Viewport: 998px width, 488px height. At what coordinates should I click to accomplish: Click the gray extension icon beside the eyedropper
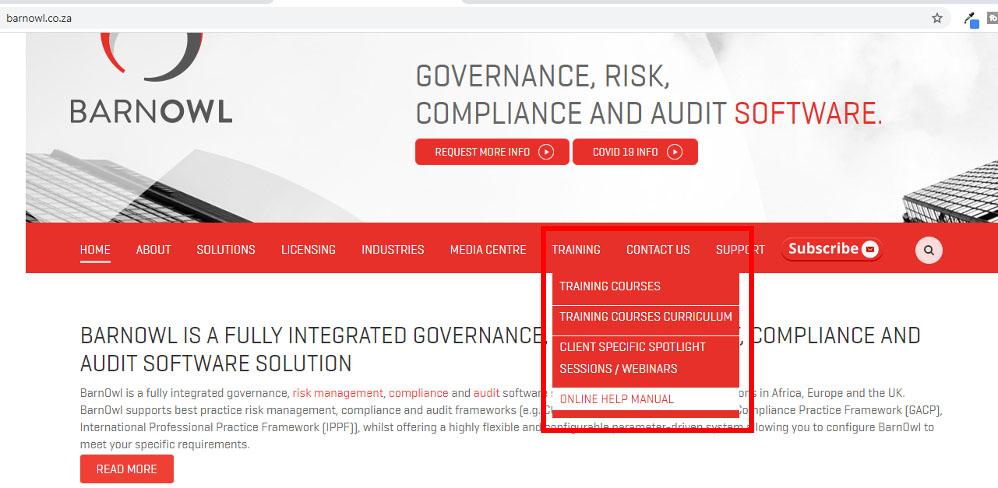[x=992, y=18]
